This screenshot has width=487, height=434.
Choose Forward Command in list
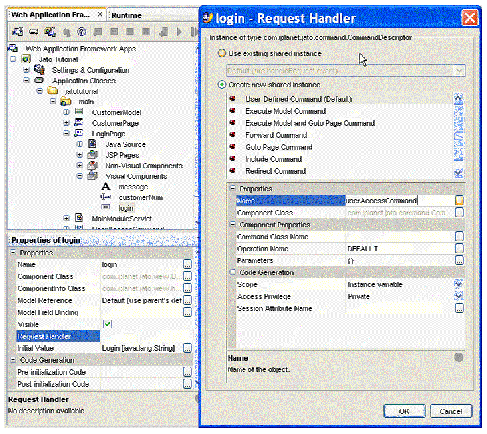(276, 135)
